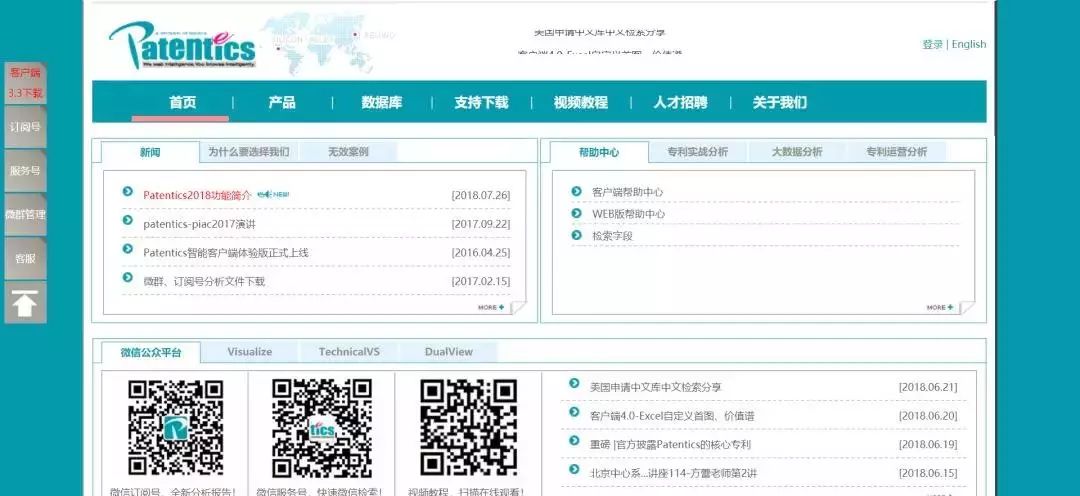
Task: Open the 微群管理 sidebar button
Action: (x=25, y=214)
